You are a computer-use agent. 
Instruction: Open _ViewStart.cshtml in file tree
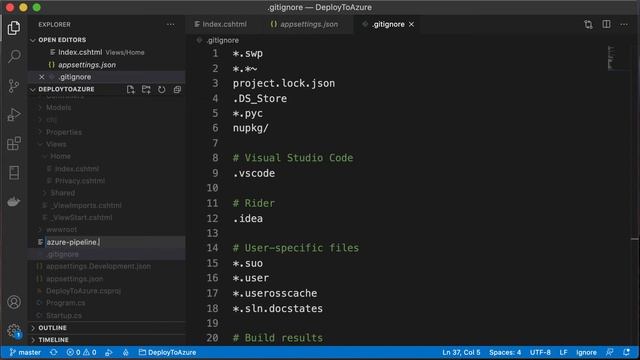pos(82,218)
